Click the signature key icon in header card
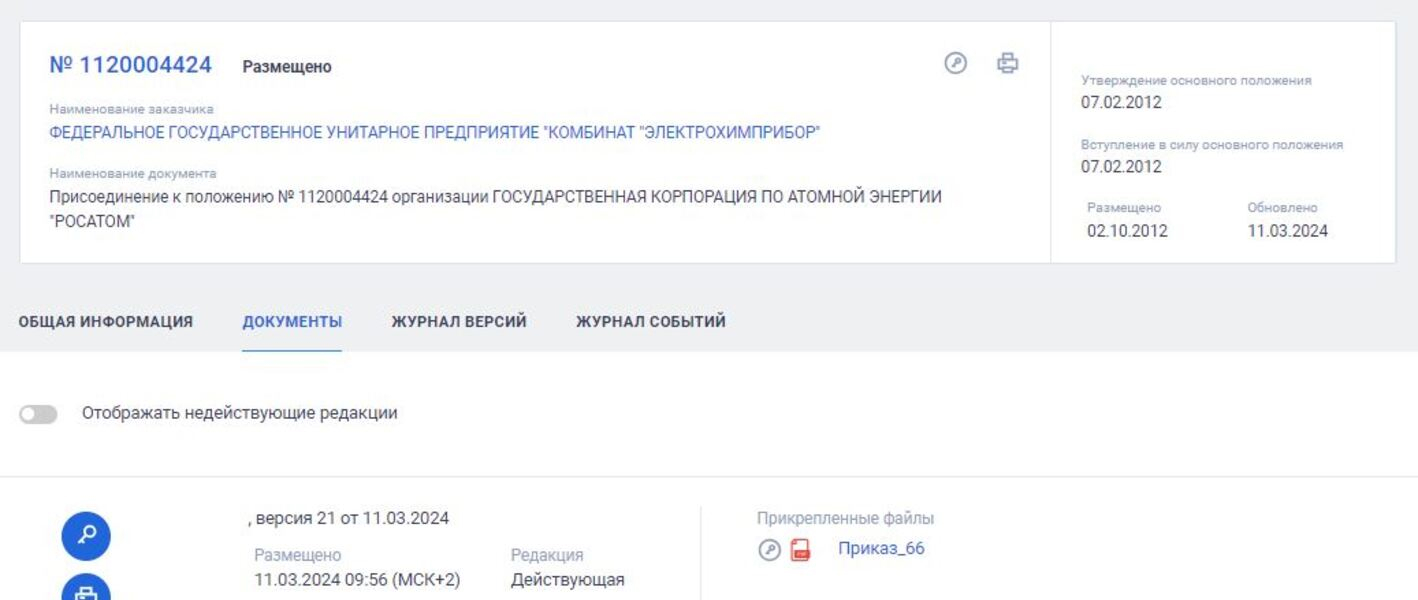The height and width of the screenshot is (600, 1418). [956, 63]
